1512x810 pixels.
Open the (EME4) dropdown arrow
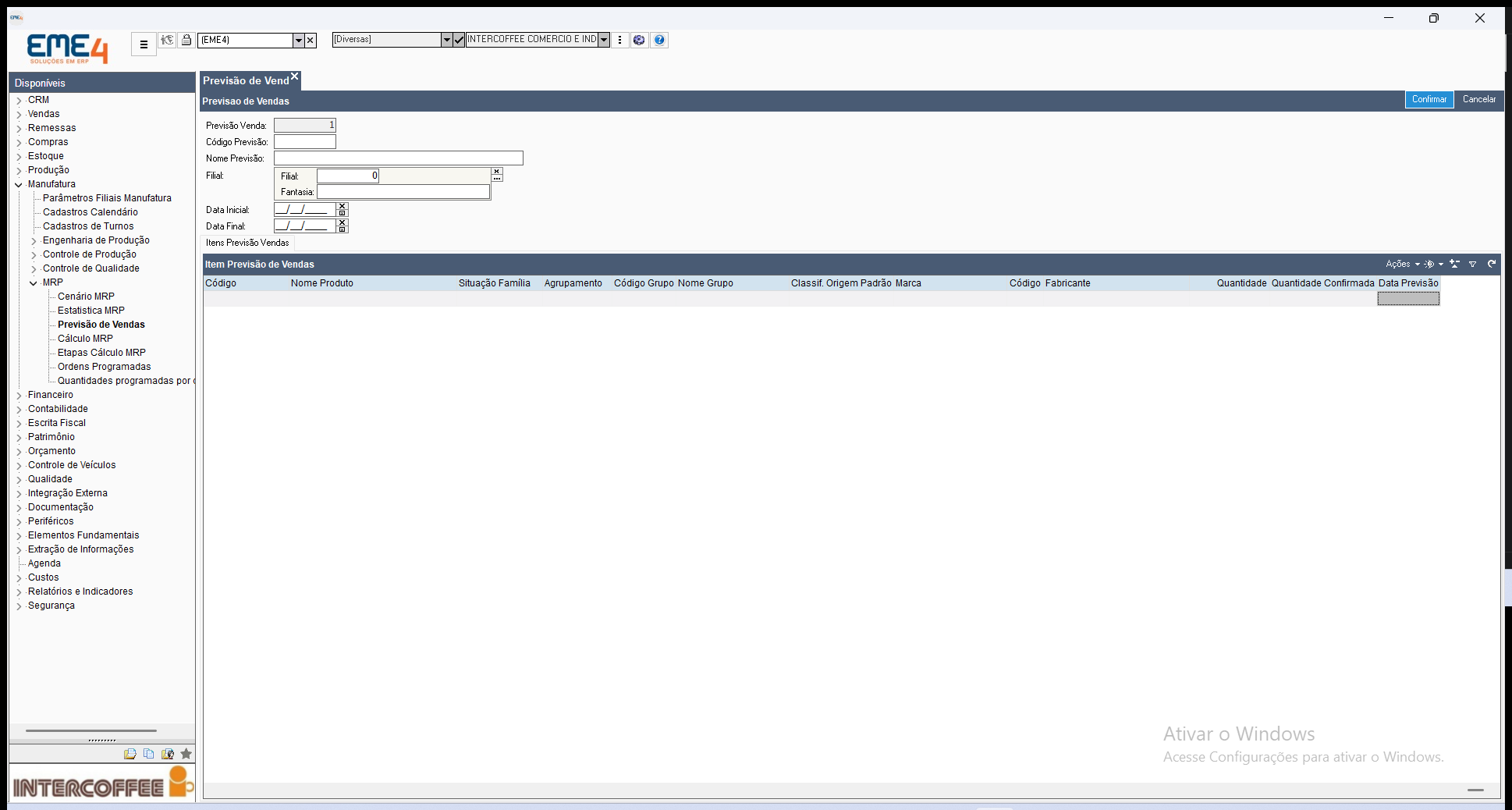[298, 41]
